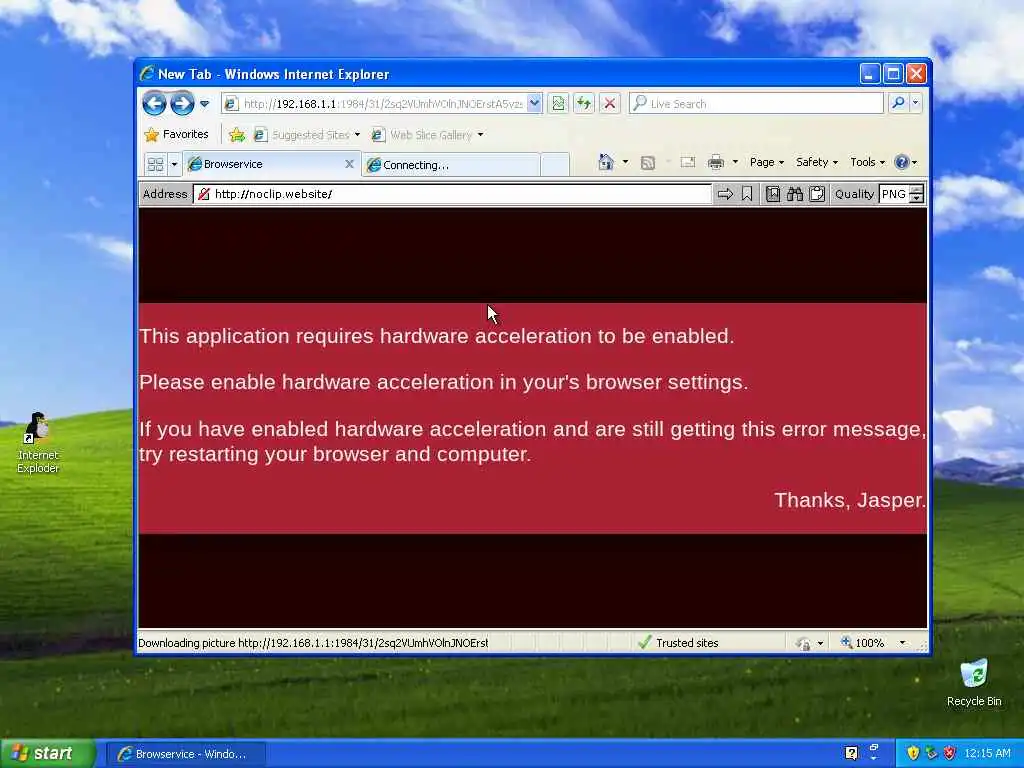Click the 12:15 AM clock in the tray
The height and width of the screenshot is (768, 1024).
click(x=987, y=753)
